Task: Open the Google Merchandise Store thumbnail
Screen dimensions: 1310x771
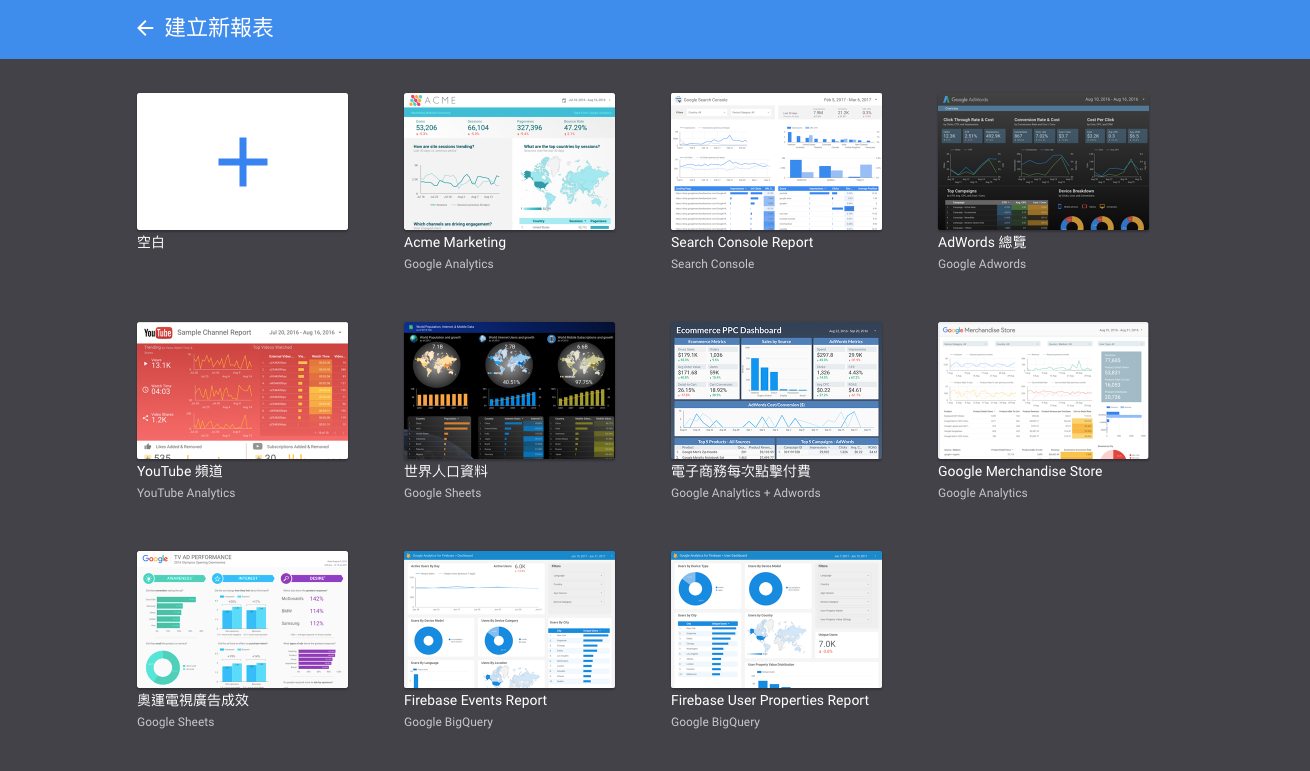Action: pyautogui.click(x=1043, y=391)
